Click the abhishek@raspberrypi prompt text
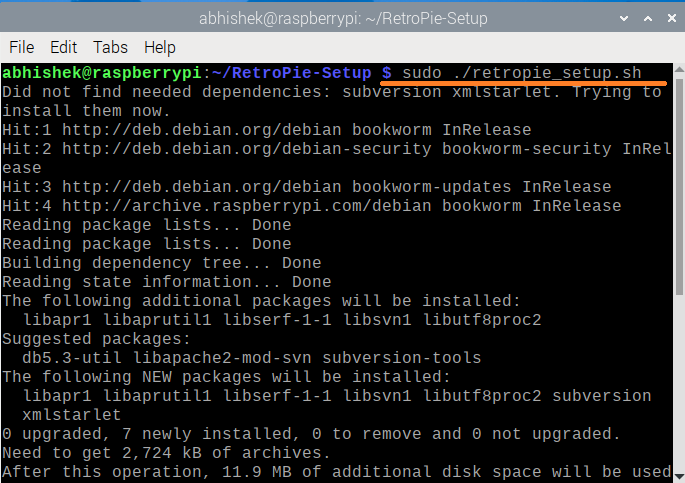Viewport: 685px width, 483px height. click(x=102, y=73)
